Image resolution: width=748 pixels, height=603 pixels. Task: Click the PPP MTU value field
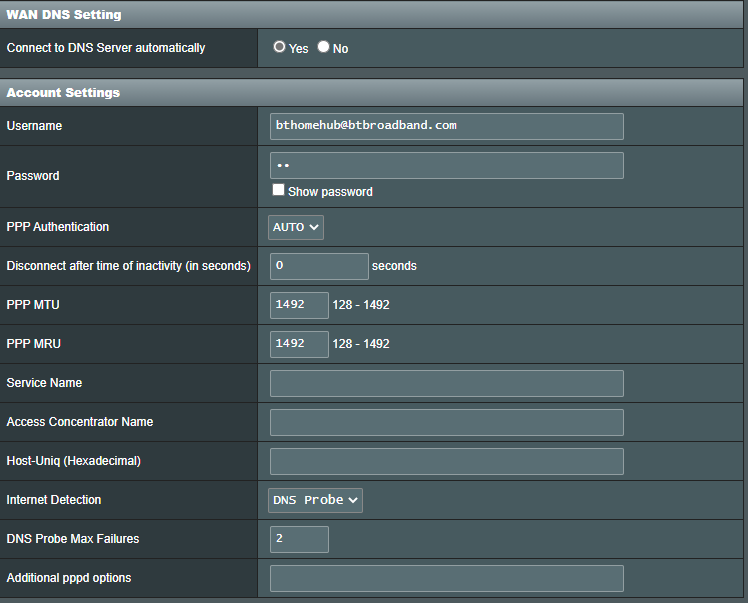pyautogui.click(x=299, y=305)
